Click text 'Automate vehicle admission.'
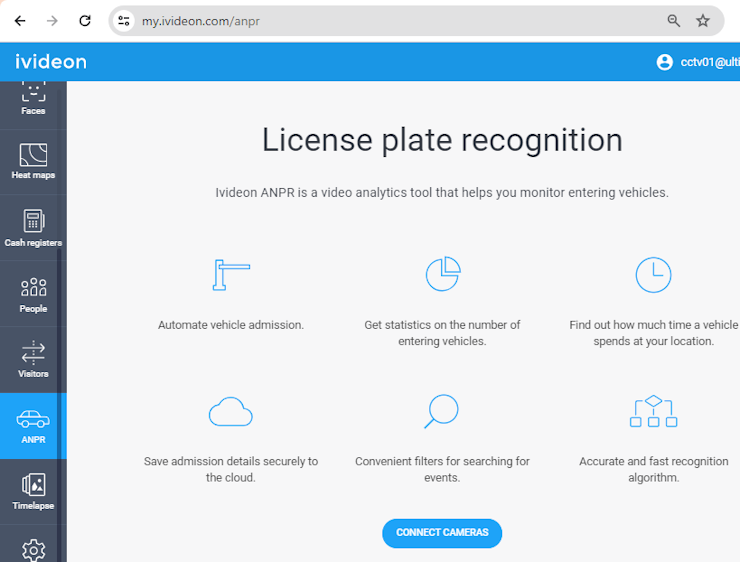740x562 pixels. click(231, 325)
